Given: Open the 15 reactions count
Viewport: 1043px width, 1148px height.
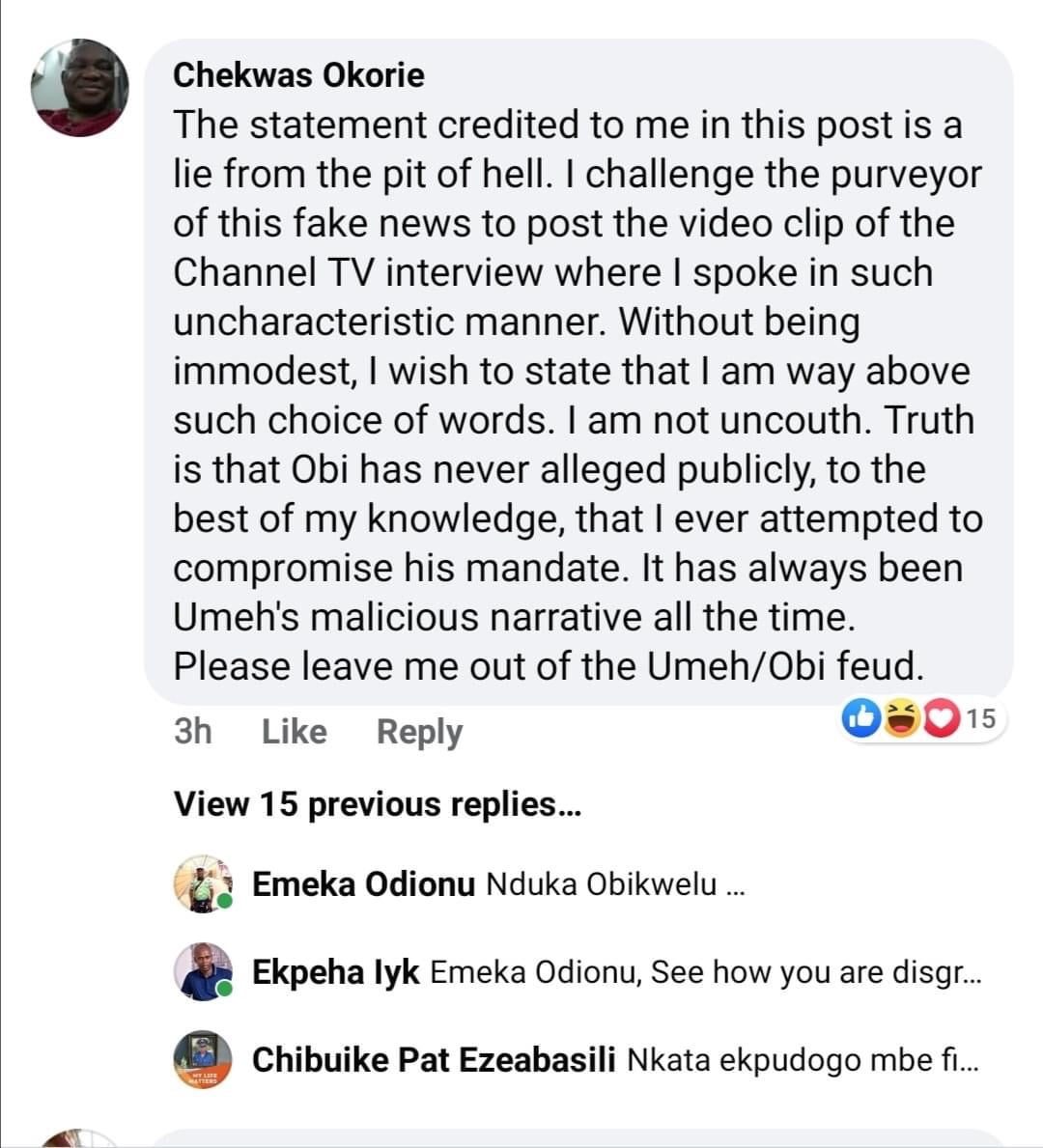Looking at the screenshot, I should pyautogui.click(x=980, y=717).
